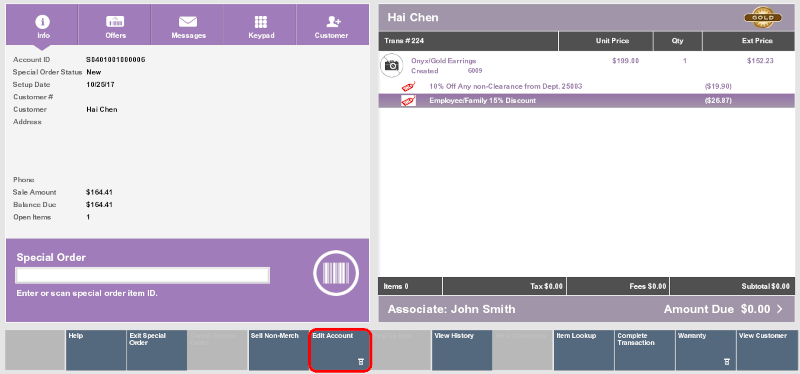This screenshot has height=374, width=800.
Task: Click the tag icon for Employee/Family discount
Action: click(408, 101)
